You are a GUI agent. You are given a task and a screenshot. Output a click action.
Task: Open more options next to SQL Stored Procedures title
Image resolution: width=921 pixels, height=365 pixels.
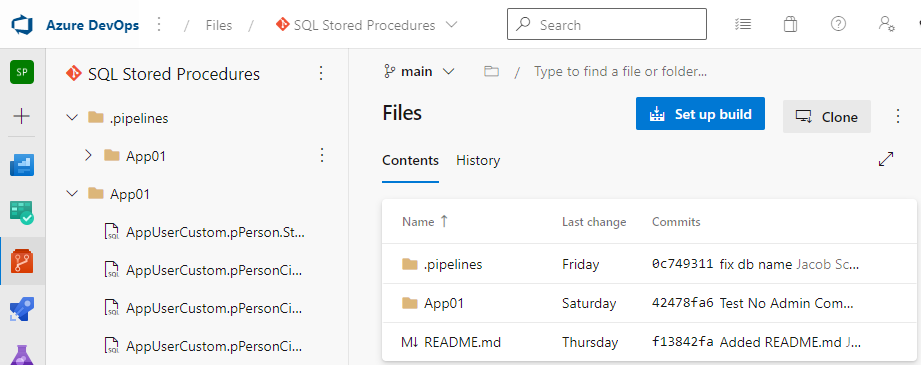click(321, 73)
